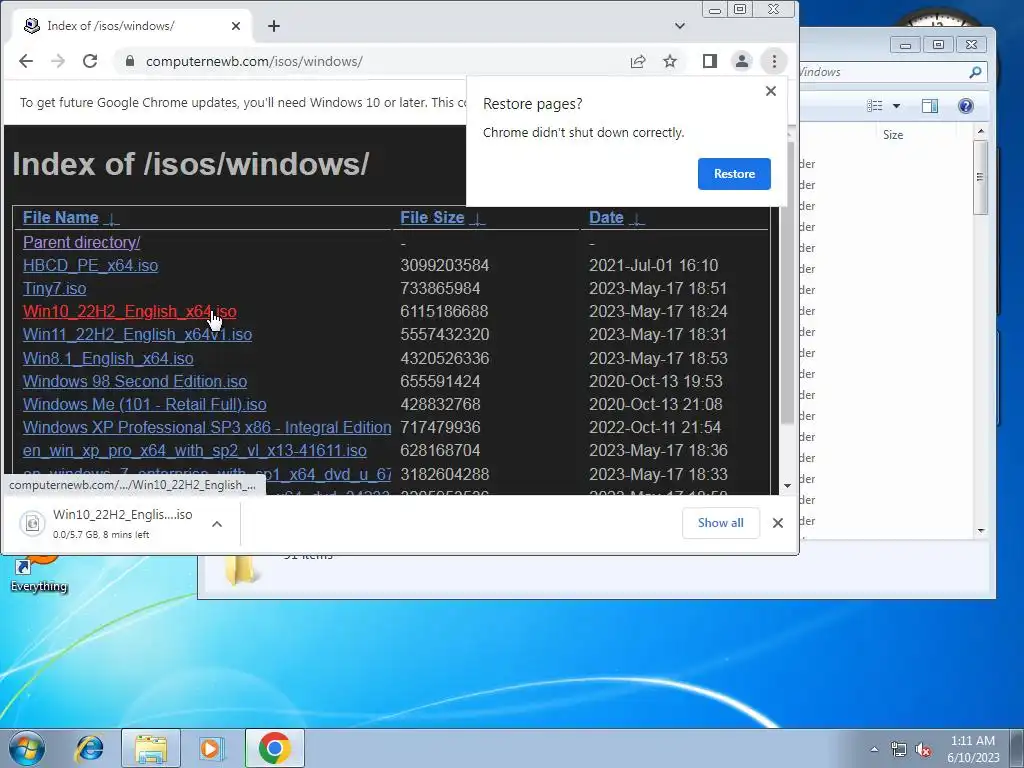
Task: Open the Chrome profile avatar
Action: click(x=742, y=61)
